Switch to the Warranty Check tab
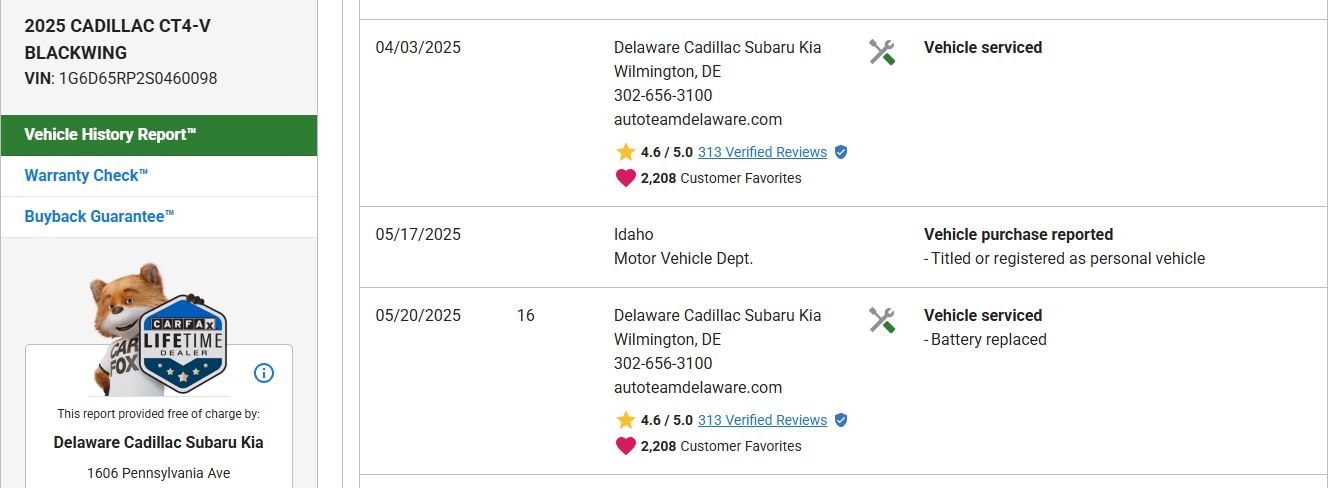 click(x=86, y=176)
